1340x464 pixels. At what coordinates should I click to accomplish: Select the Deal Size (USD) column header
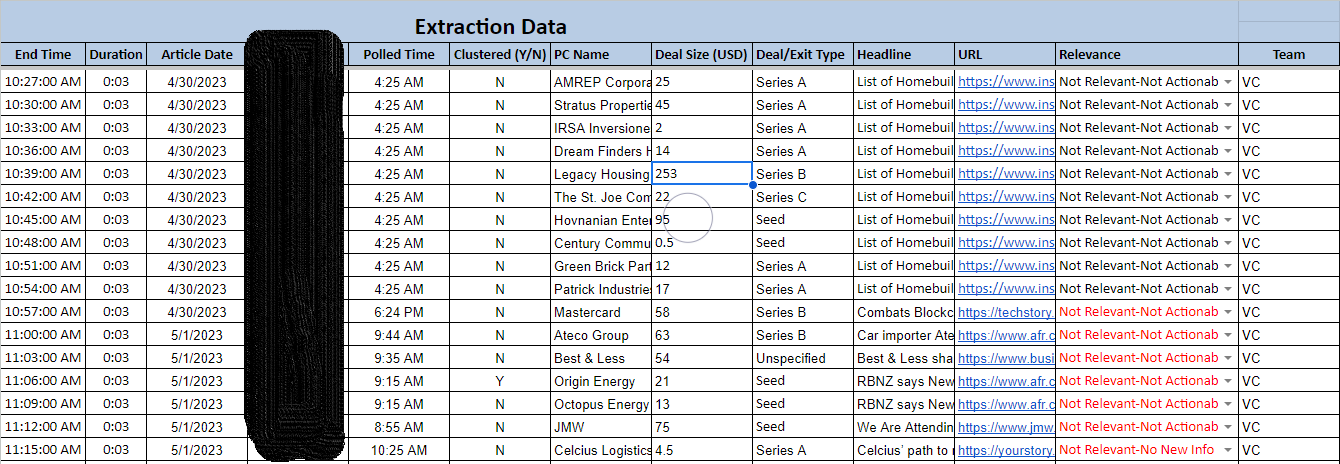pos(702,54)
